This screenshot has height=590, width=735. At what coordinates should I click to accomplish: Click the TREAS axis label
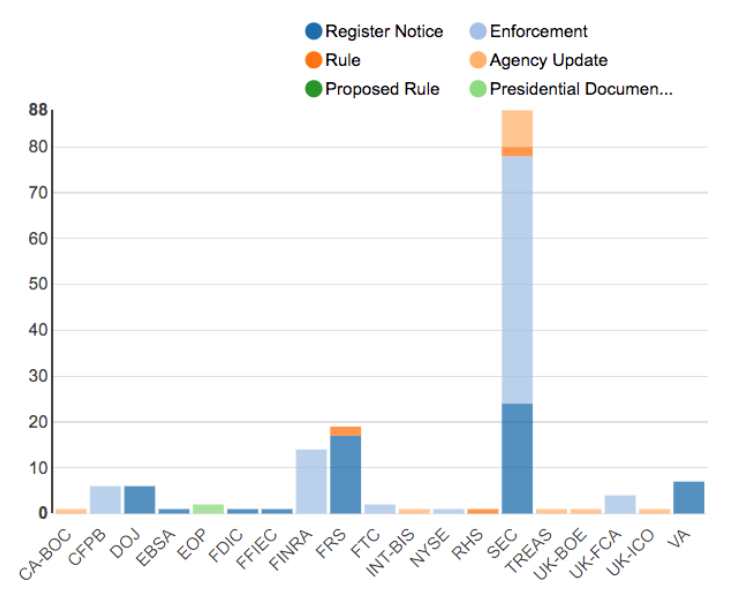529,550
